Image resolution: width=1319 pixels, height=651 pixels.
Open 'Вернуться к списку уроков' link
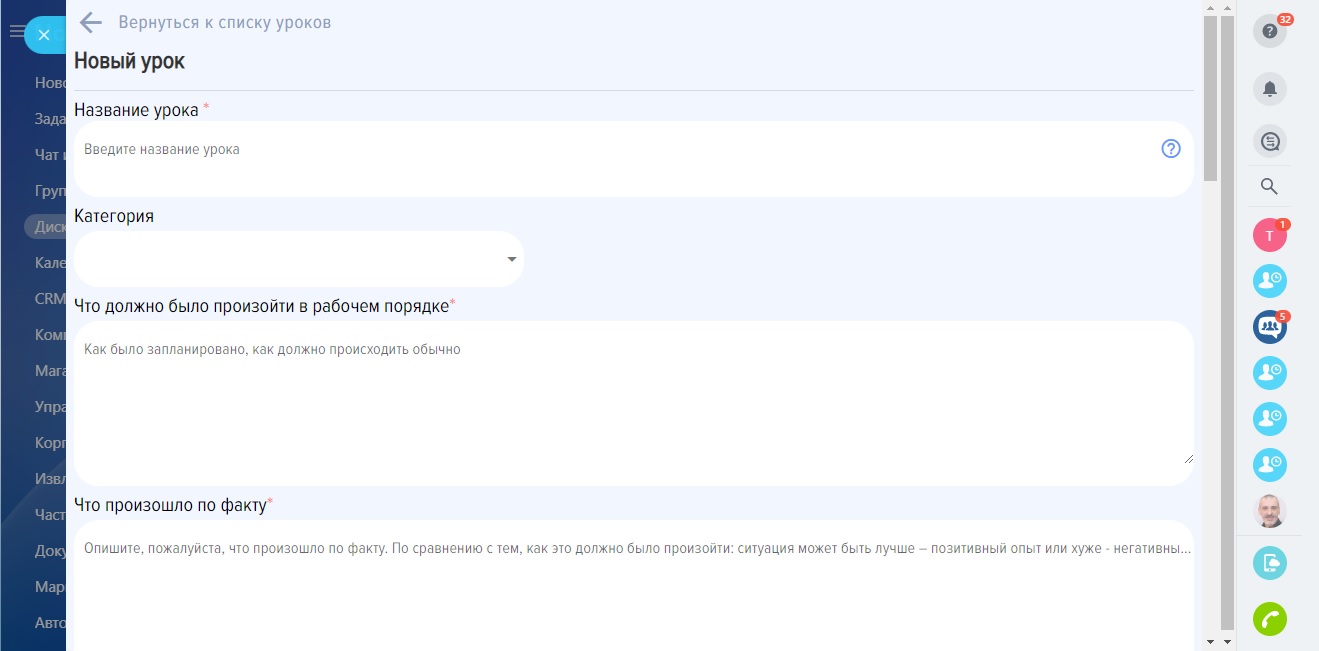point(225,22)
